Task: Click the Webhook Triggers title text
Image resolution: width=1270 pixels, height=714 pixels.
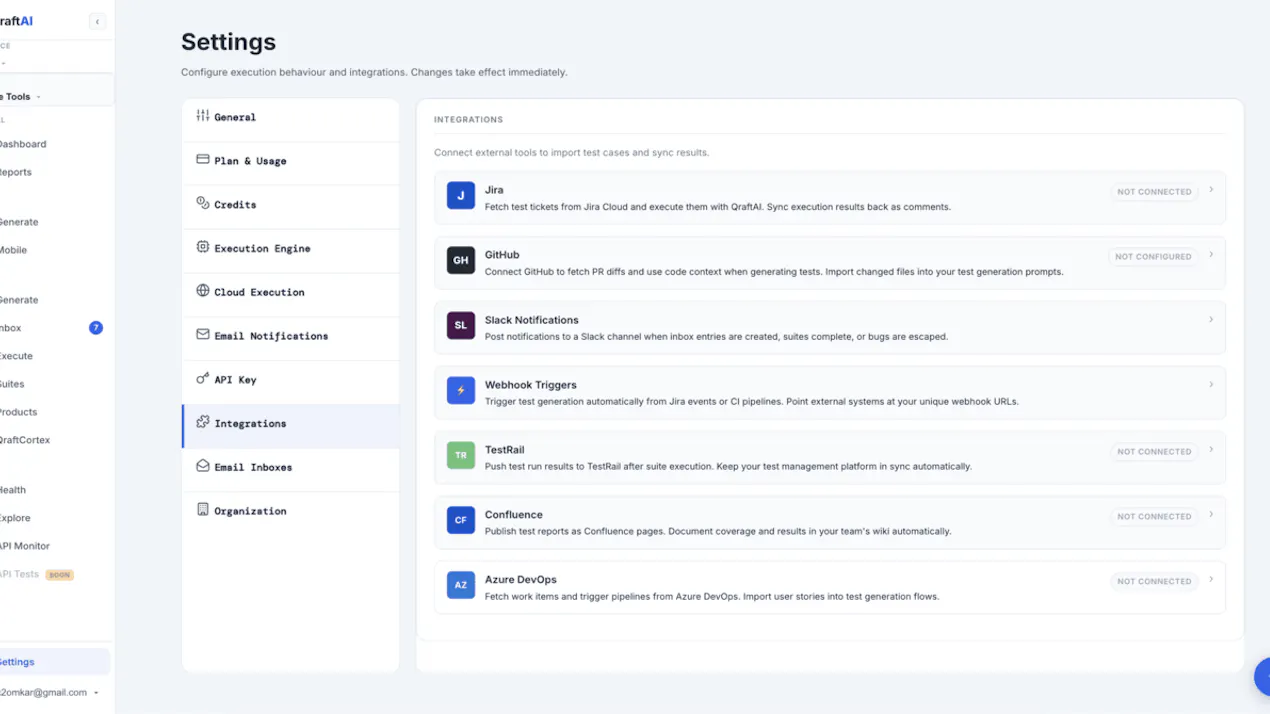Action: point(531,385)
